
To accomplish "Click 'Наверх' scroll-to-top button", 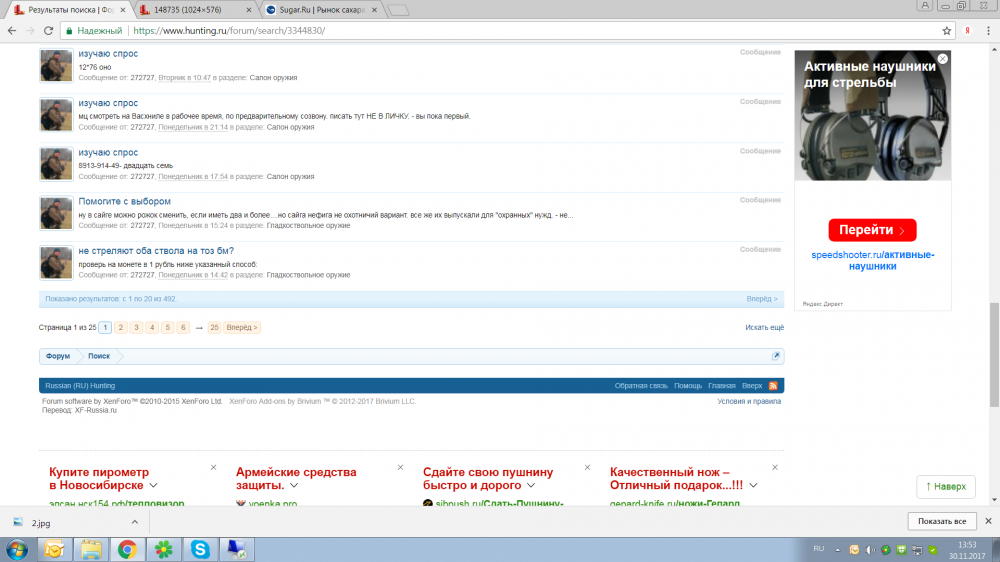I will [x=945, y=486].
